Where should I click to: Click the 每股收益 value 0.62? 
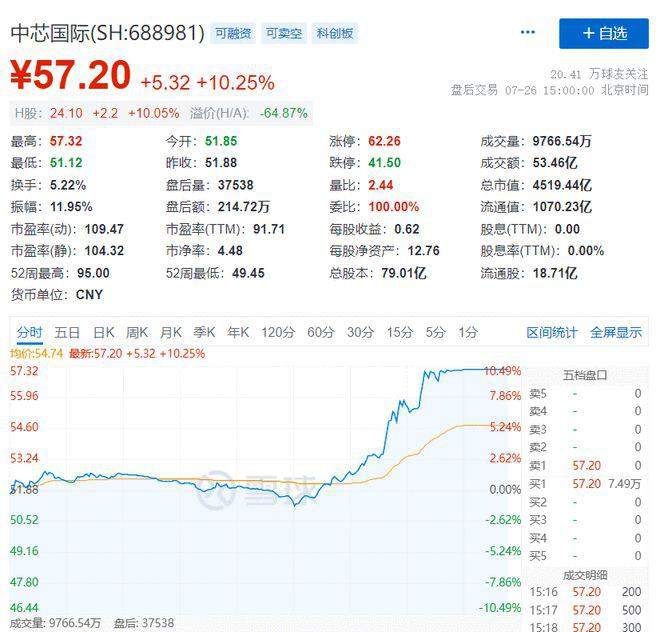(407, 229)
